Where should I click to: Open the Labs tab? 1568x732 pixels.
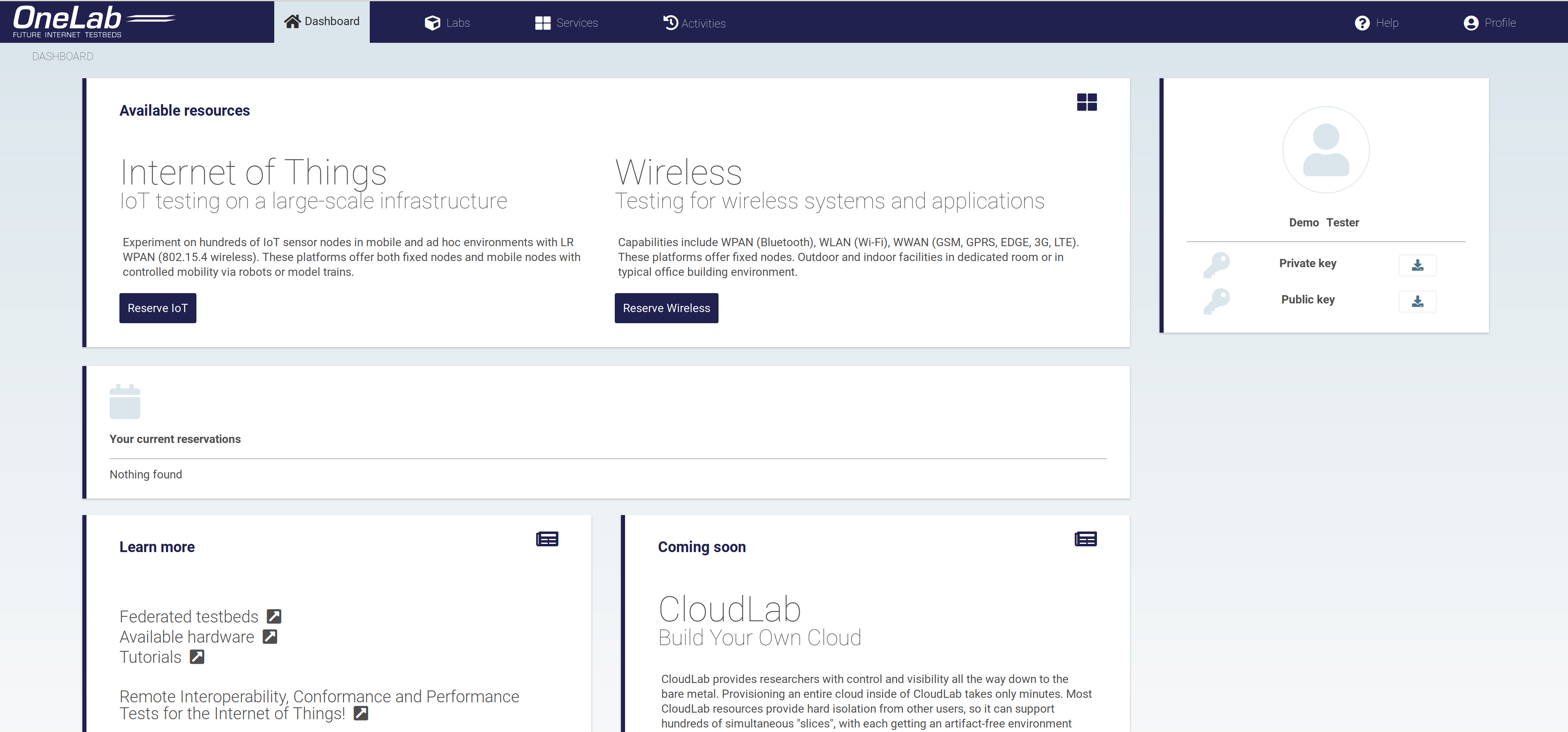tap(448, 23)
